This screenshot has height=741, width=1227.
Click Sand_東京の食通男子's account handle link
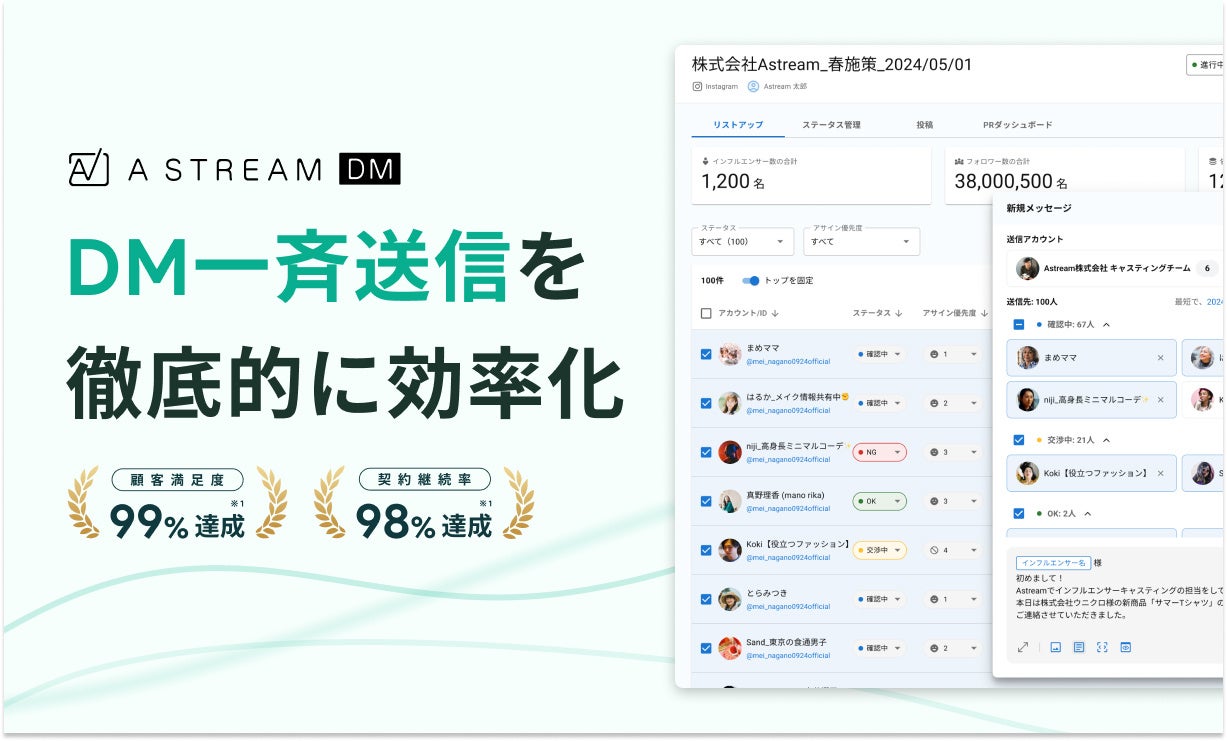point(788,656)
